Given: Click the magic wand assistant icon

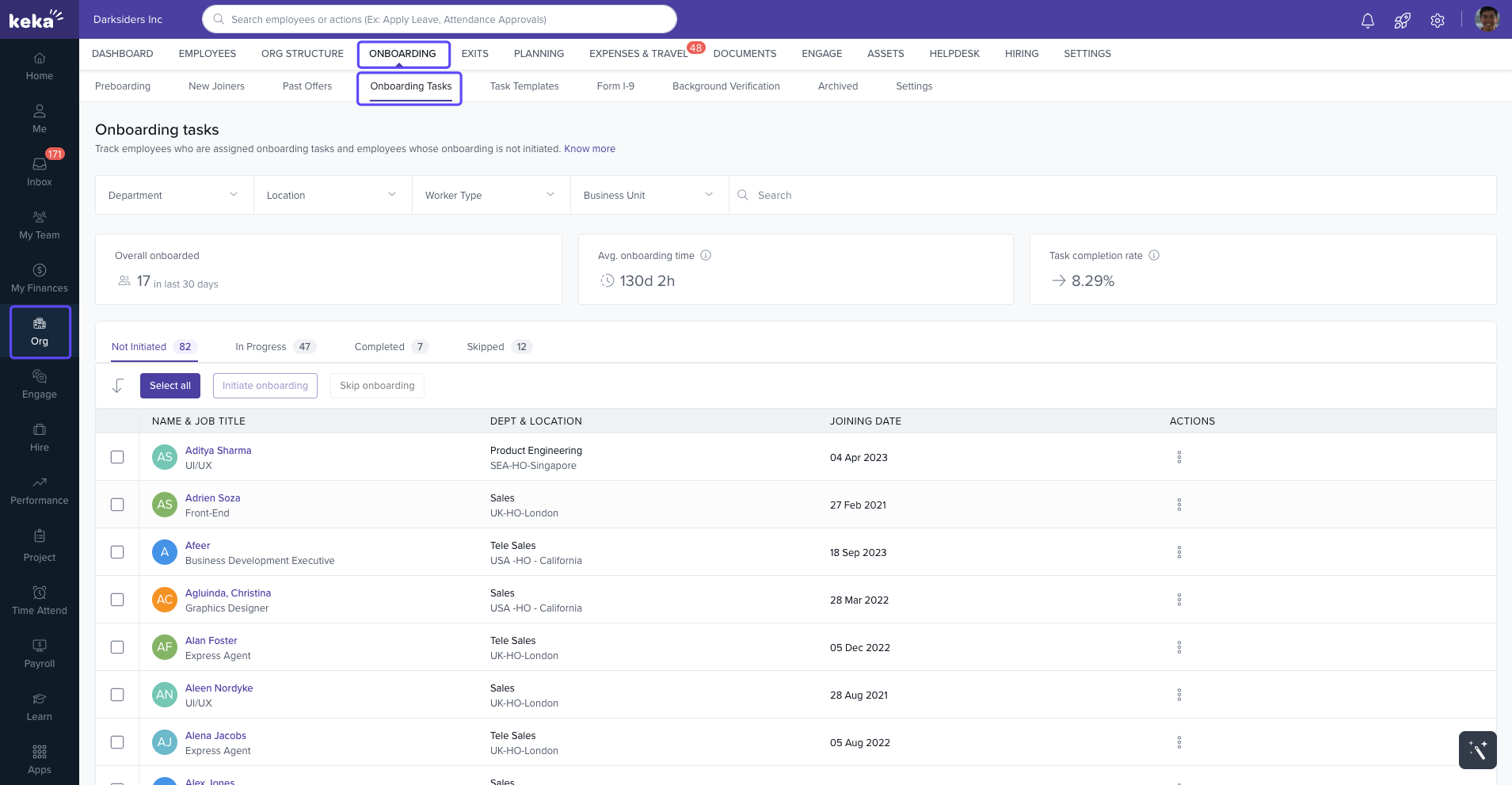Looking at the screenshot, I should point(1477,749).
